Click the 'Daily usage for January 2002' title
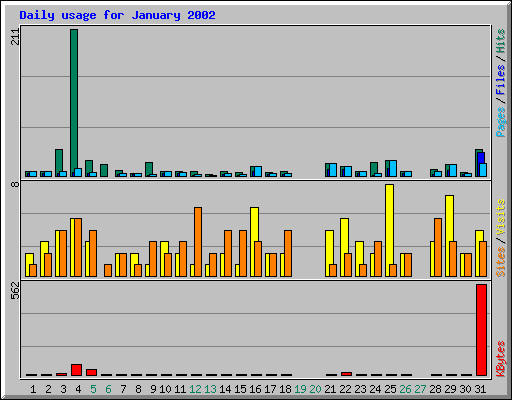 click(x=117, y=15)
